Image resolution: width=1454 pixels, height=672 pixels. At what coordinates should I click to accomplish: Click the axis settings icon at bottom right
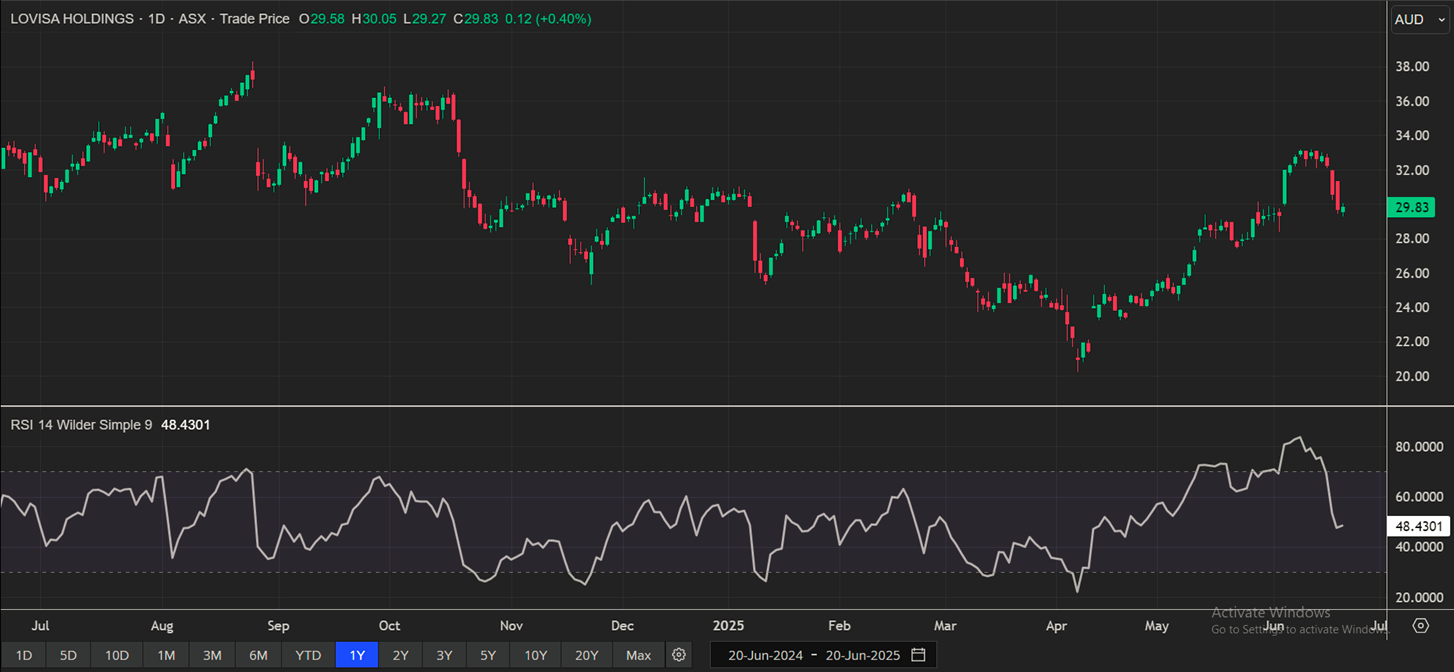1421,626
